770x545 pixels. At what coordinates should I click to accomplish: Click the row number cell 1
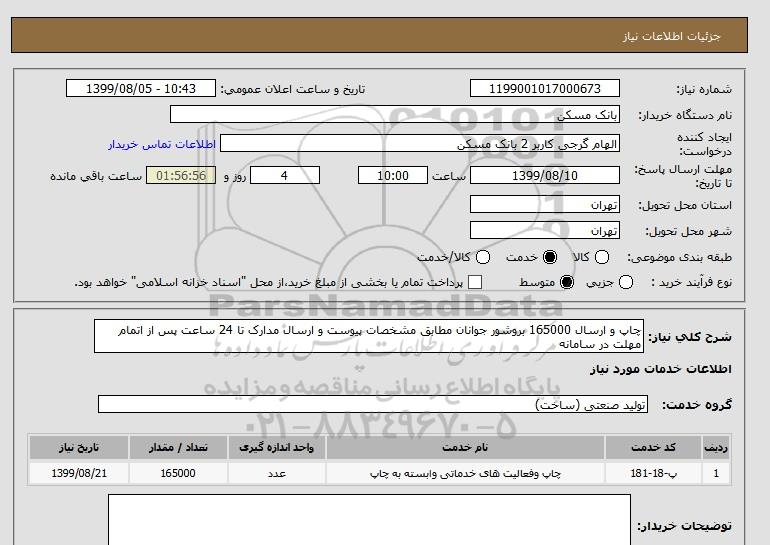(x=716, y=473)
